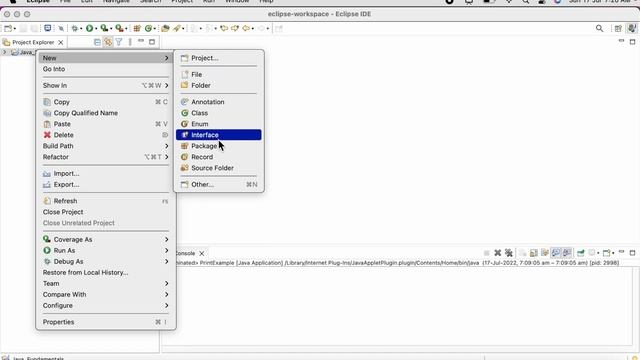Open the Team submenu
This screenshot has width=640, height=360.
pos(105,283)
